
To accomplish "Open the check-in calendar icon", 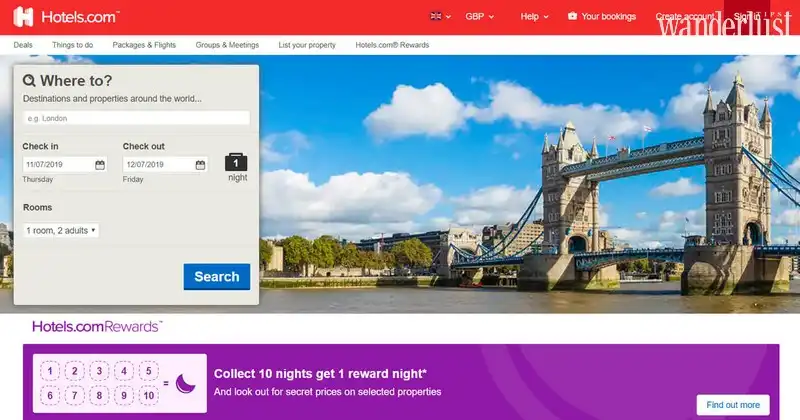I will pyautogui.click(x=100, y=164).
